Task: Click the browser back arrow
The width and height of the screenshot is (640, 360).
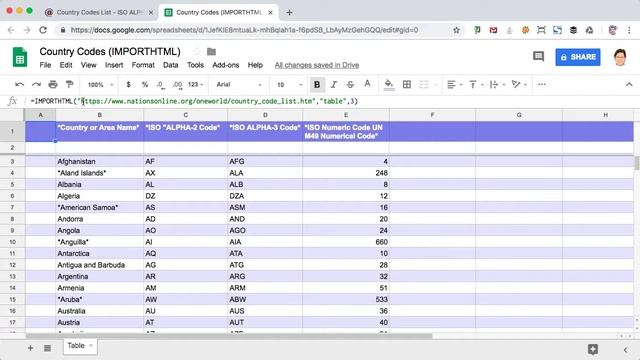Action: (x=11, y=30)
